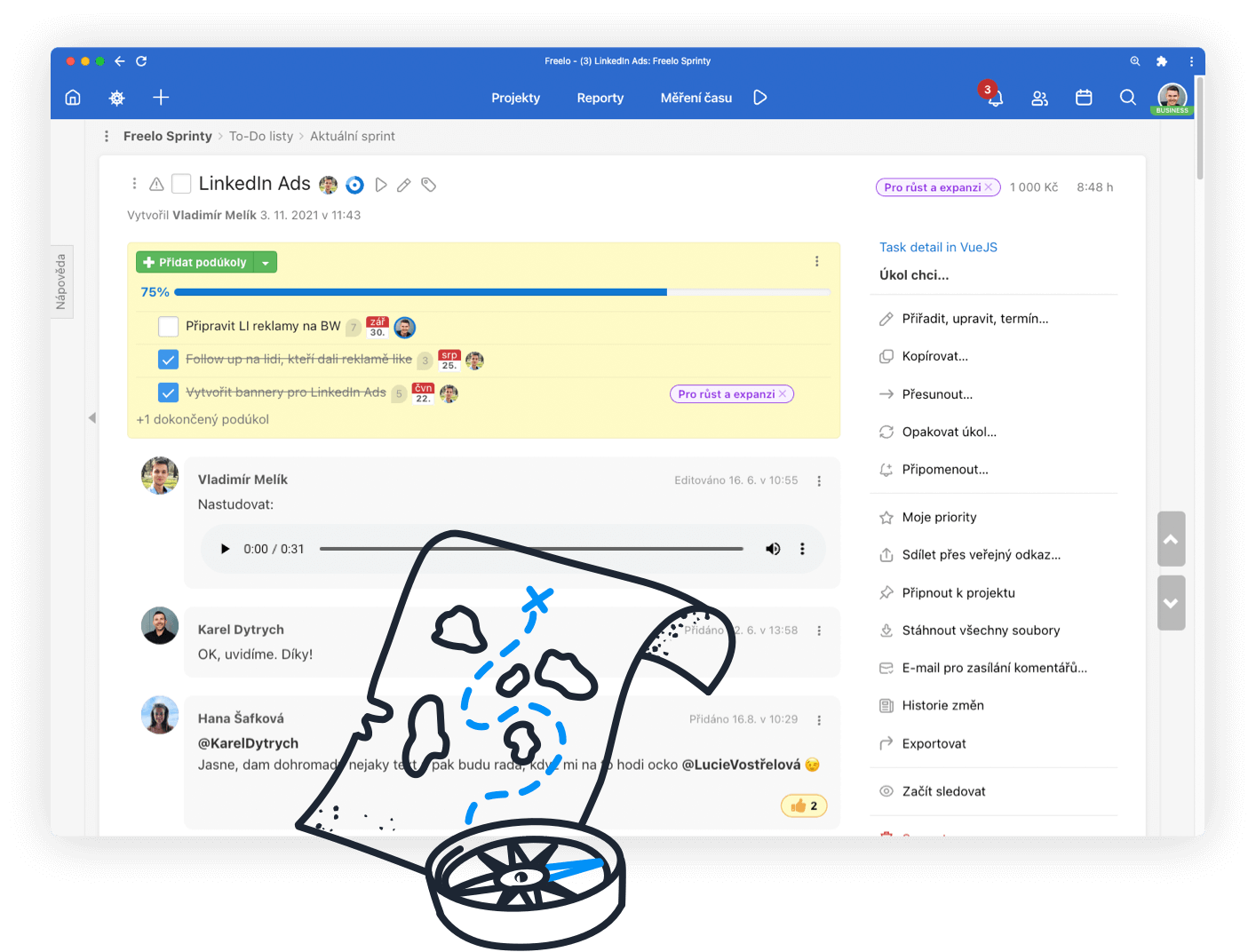Play the audio recording in comment
The height and width of the screenshot is (952, 1256).
point(225,549)
